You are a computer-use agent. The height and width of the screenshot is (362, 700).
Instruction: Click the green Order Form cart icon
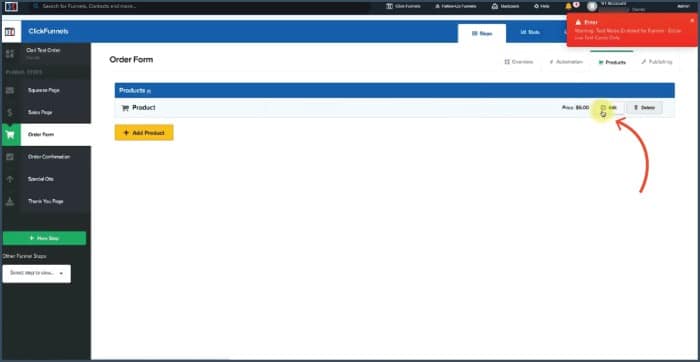pos(10,135)
